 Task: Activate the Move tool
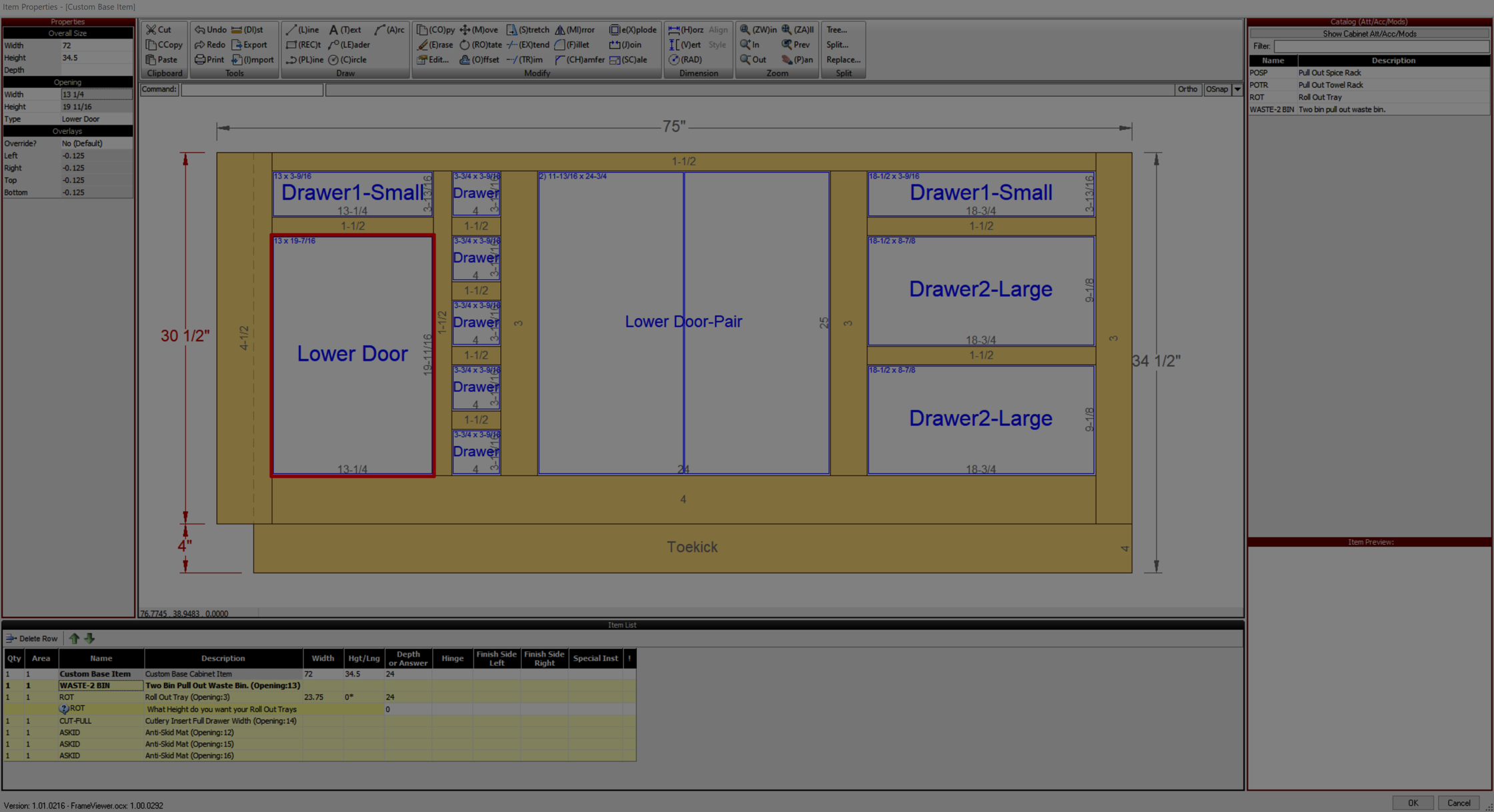click(x=478, y=29)
